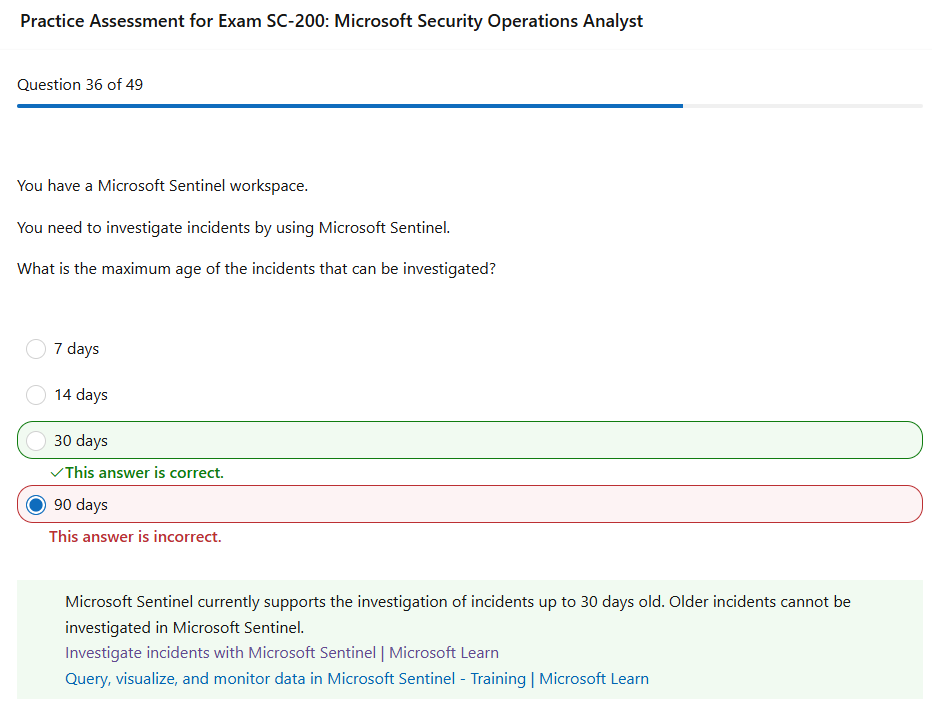Click the "You have a Microsoft Sentinel workspace" sentence
Viewport: 932px width, 709px height.
(x=163, y=186)
